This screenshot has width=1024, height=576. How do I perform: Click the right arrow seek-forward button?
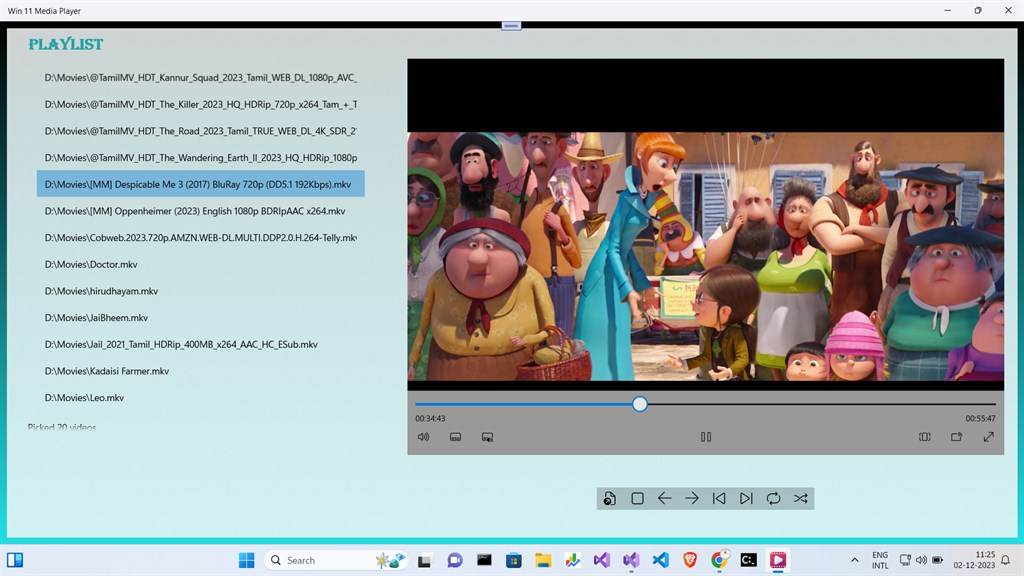(x=692, y=499)
